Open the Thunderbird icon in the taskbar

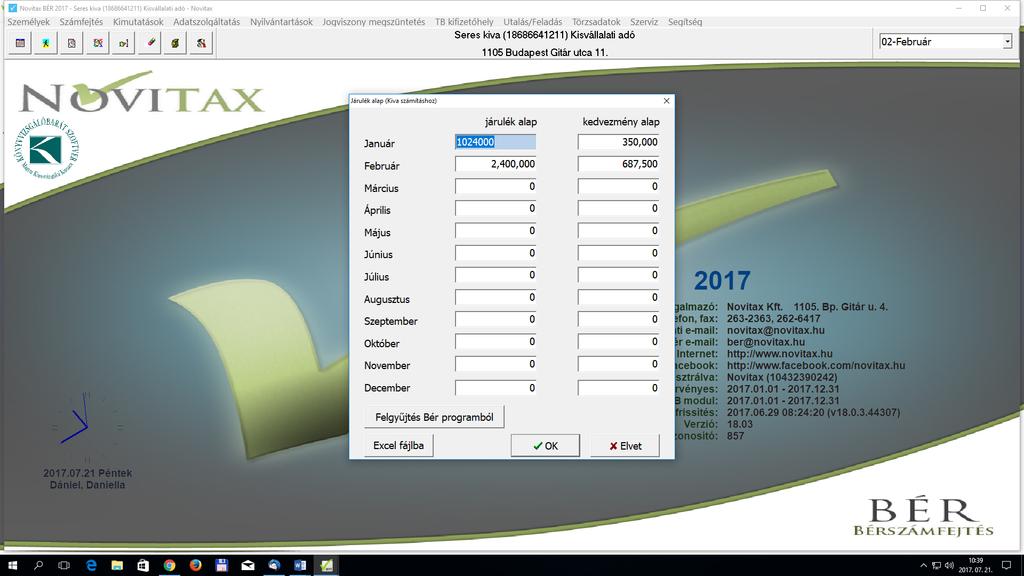(x=274, y=566)
